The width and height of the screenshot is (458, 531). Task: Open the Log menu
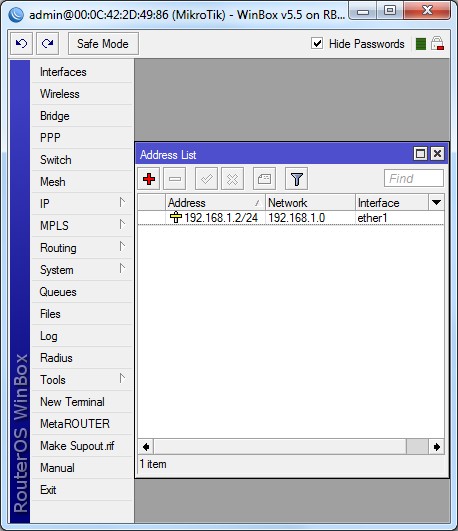pos(82,336)
